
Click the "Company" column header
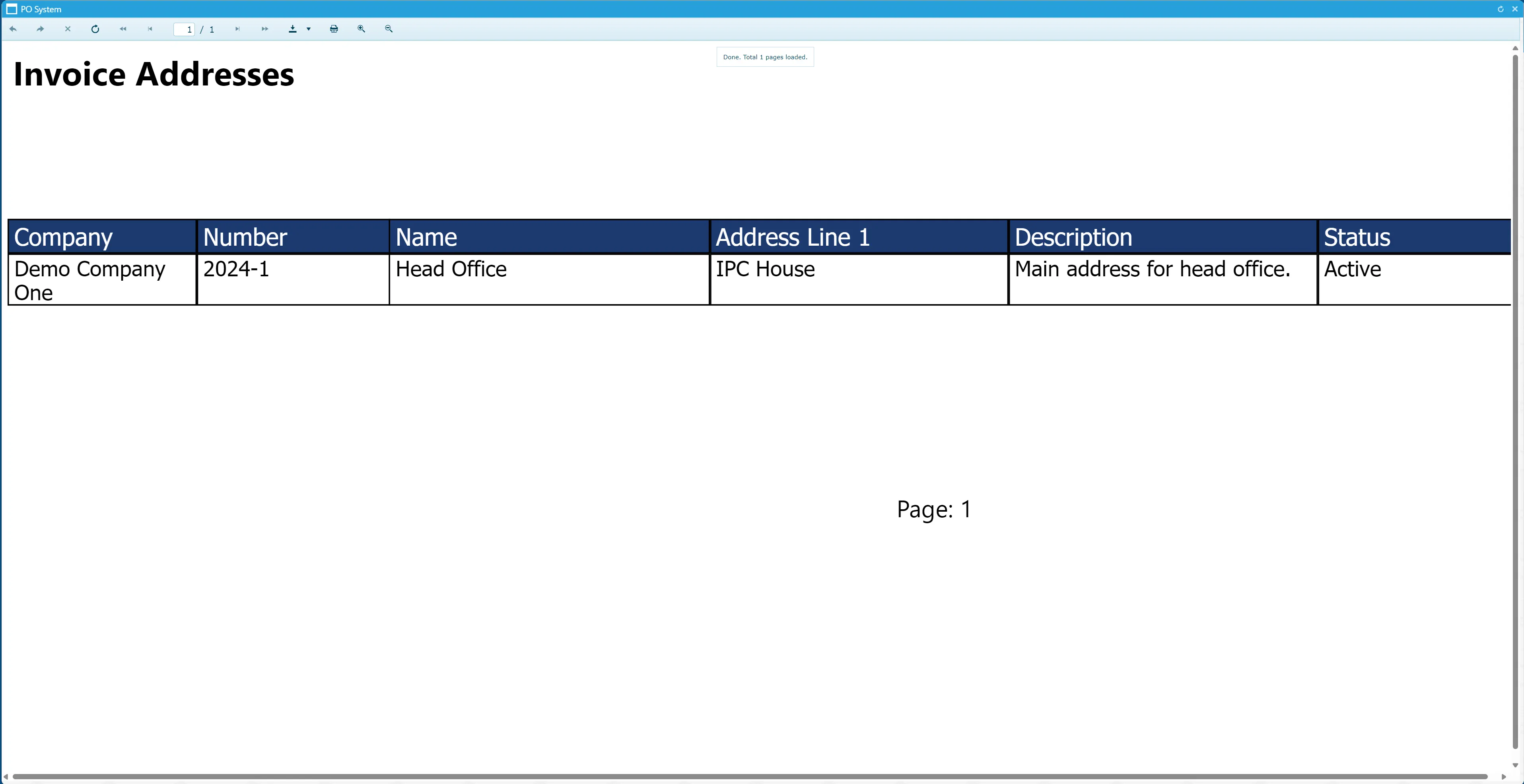102,237
